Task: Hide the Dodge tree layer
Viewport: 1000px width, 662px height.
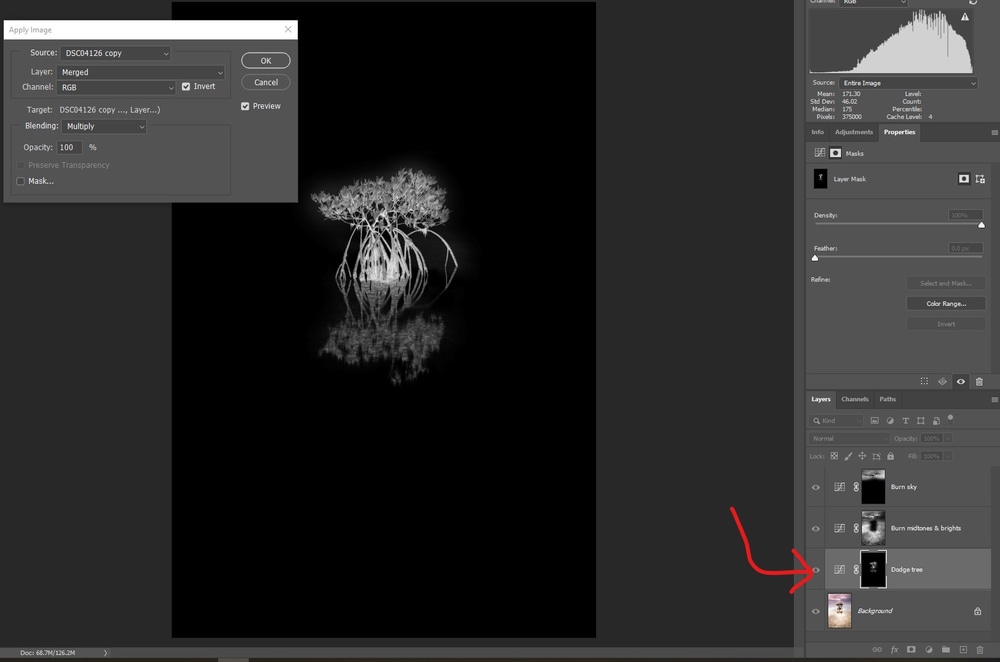Action: [816, 570]
